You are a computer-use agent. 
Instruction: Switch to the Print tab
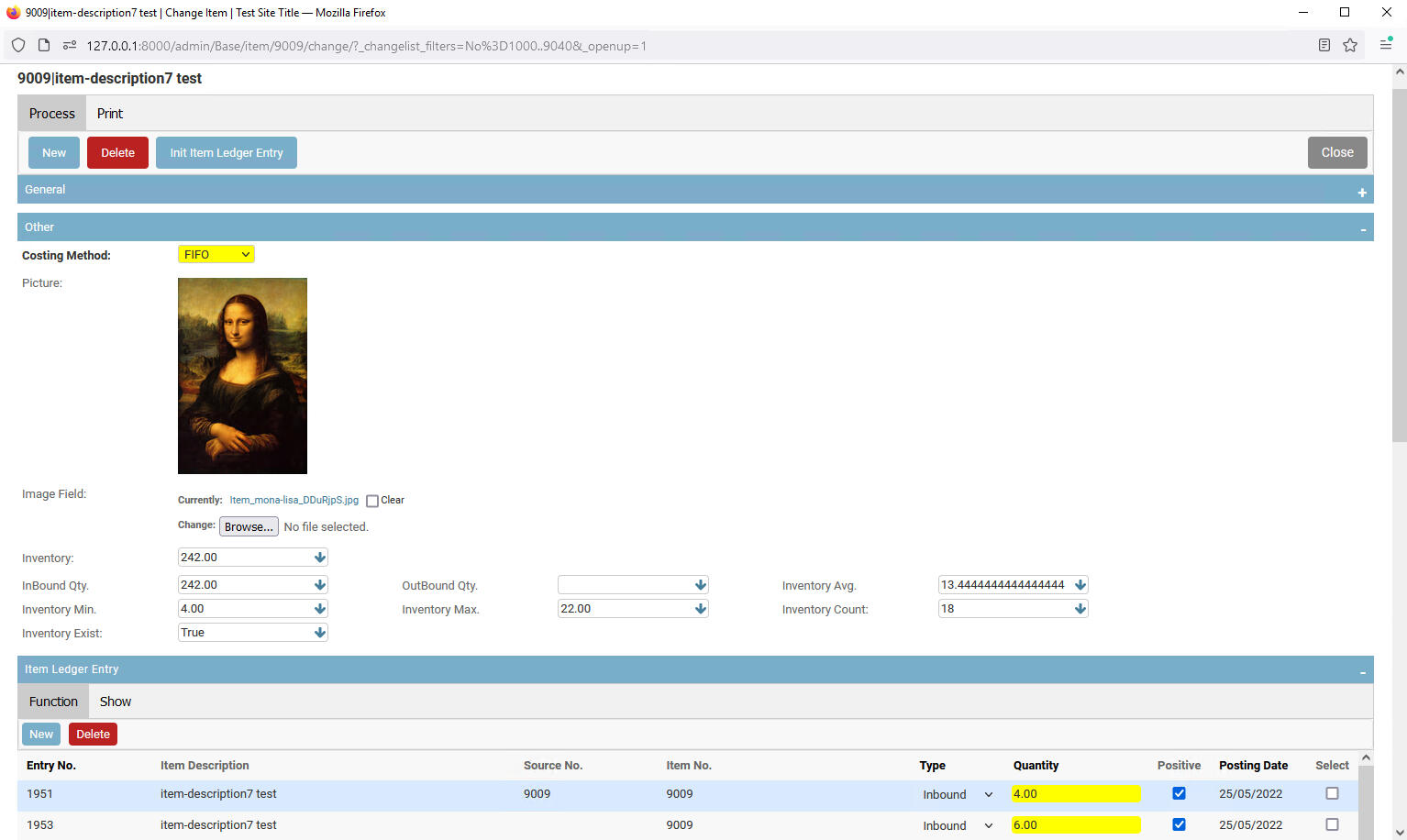110,114
